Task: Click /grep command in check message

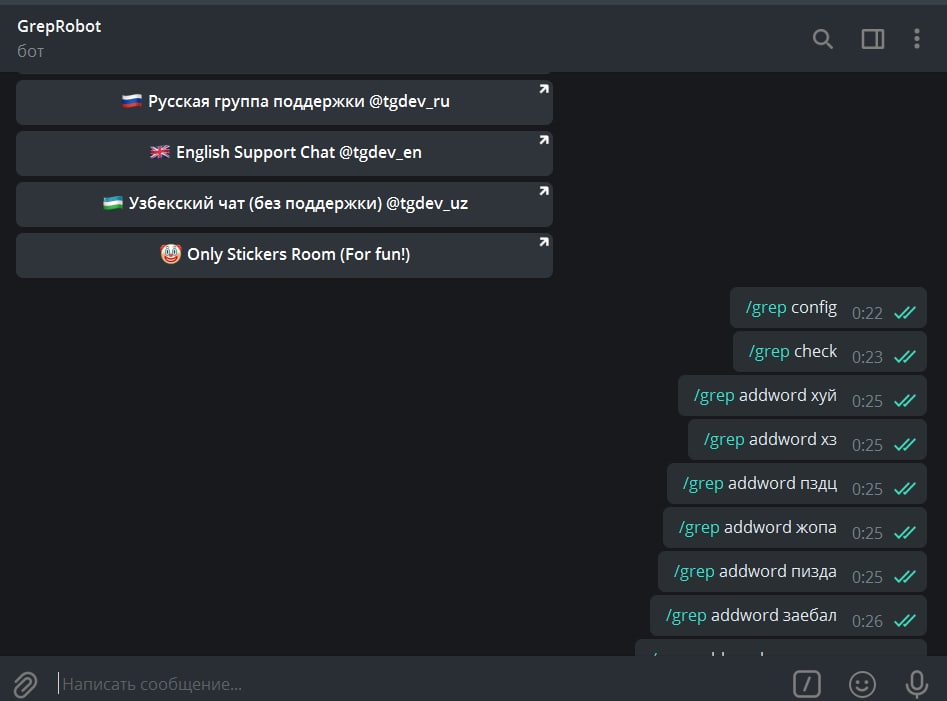Action: pos(769,352)
